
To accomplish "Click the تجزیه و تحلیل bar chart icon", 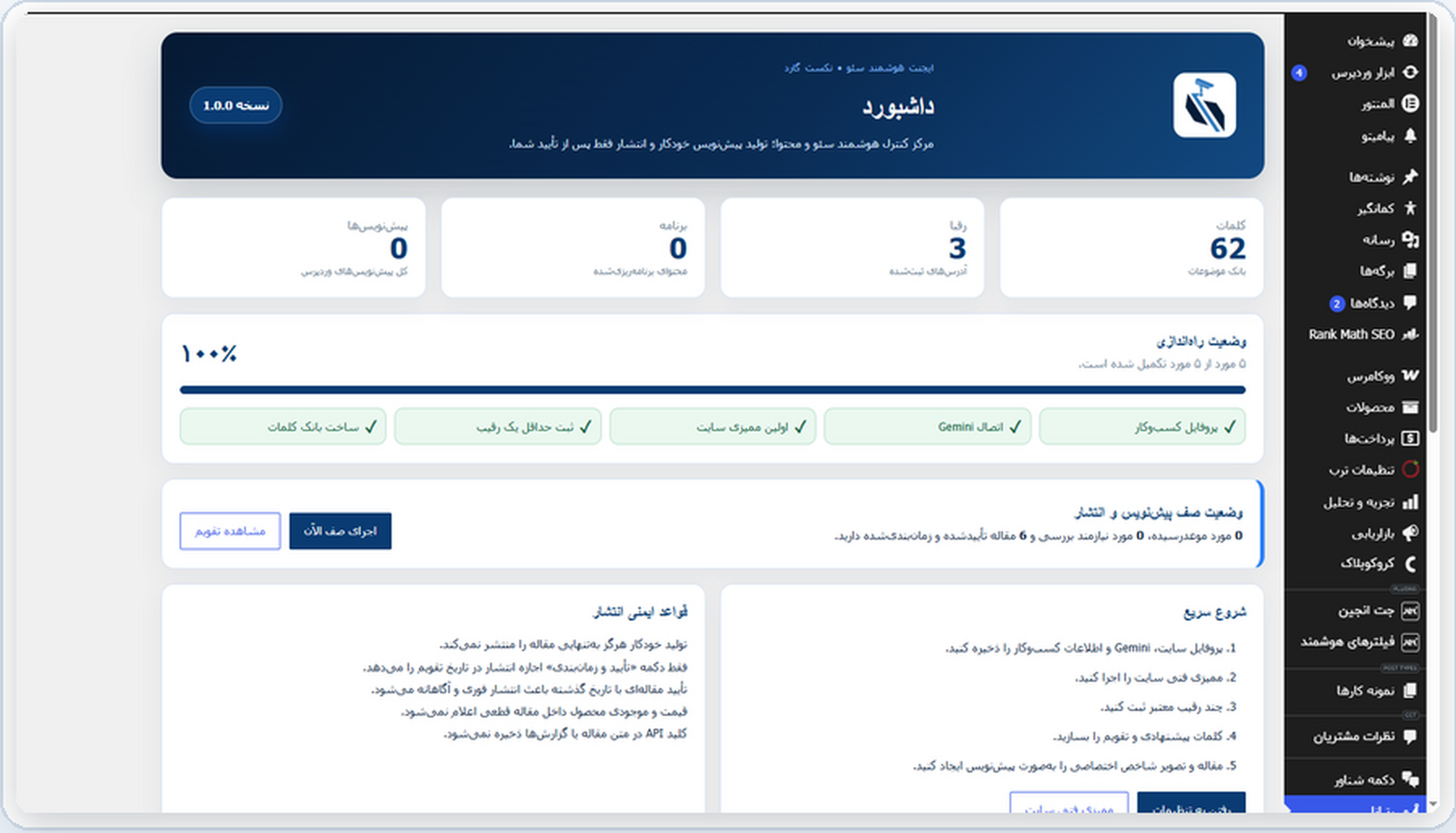I will coord(1410,502).
